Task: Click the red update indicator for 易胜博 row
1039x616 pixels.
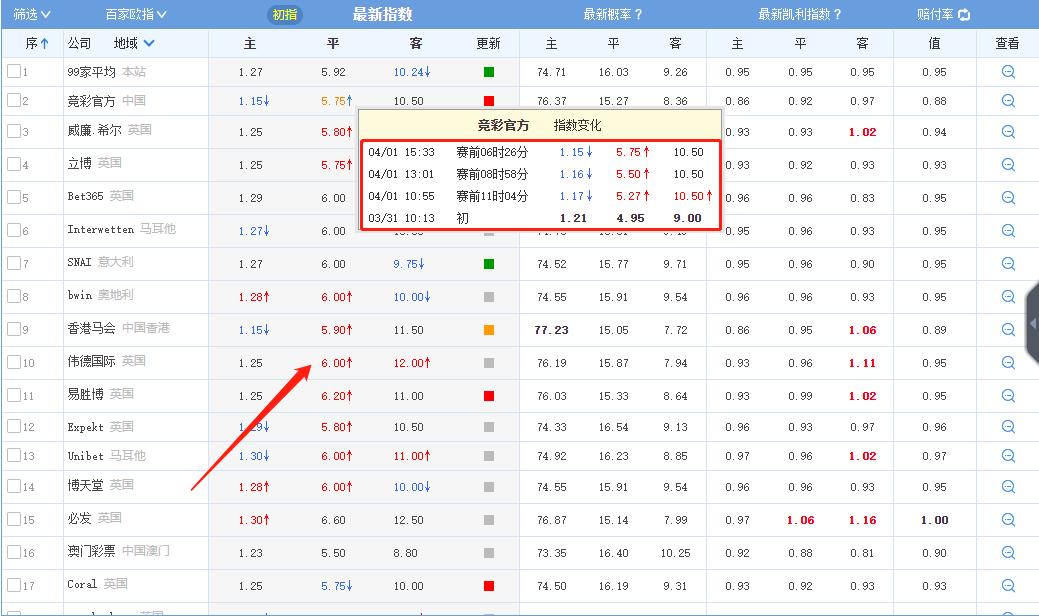Action: [x=487, y=395]
